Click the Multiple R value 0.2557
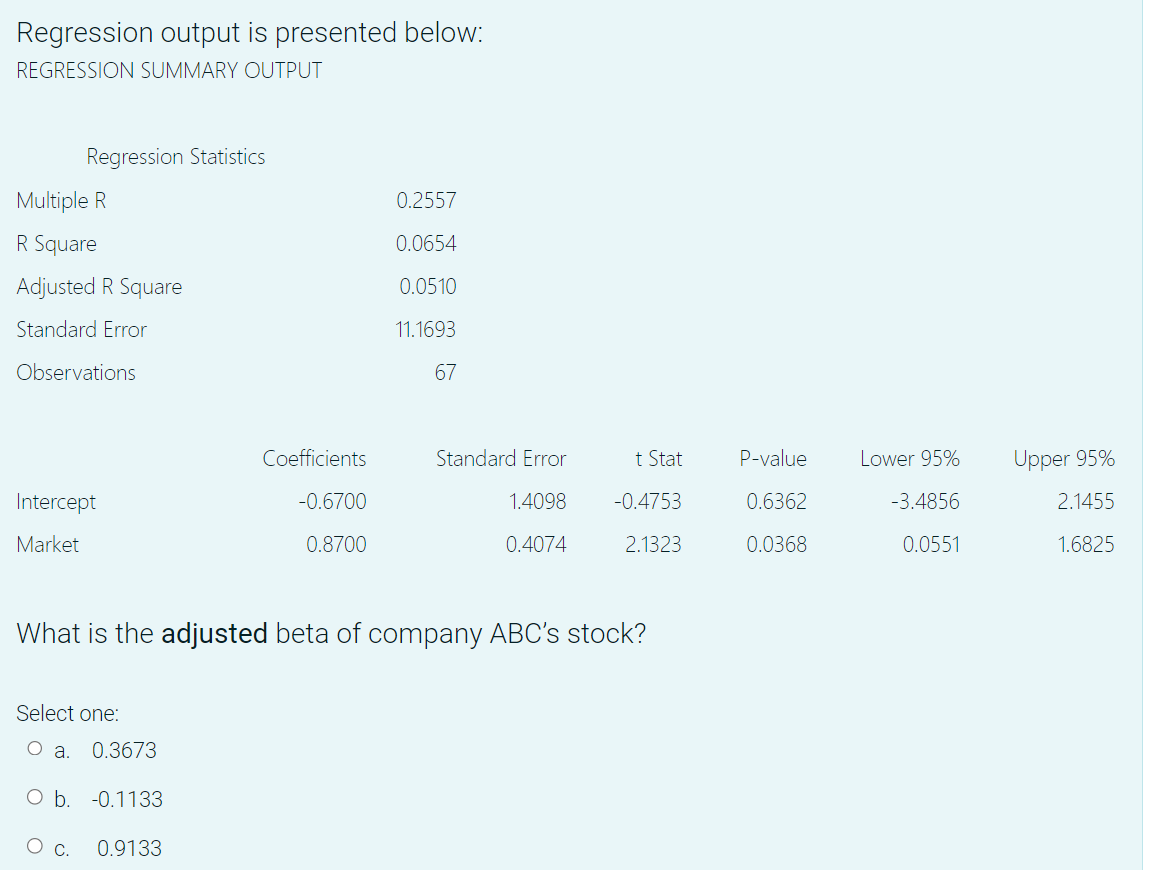Viewport: 1162px width, 870px height. [427, 200]
